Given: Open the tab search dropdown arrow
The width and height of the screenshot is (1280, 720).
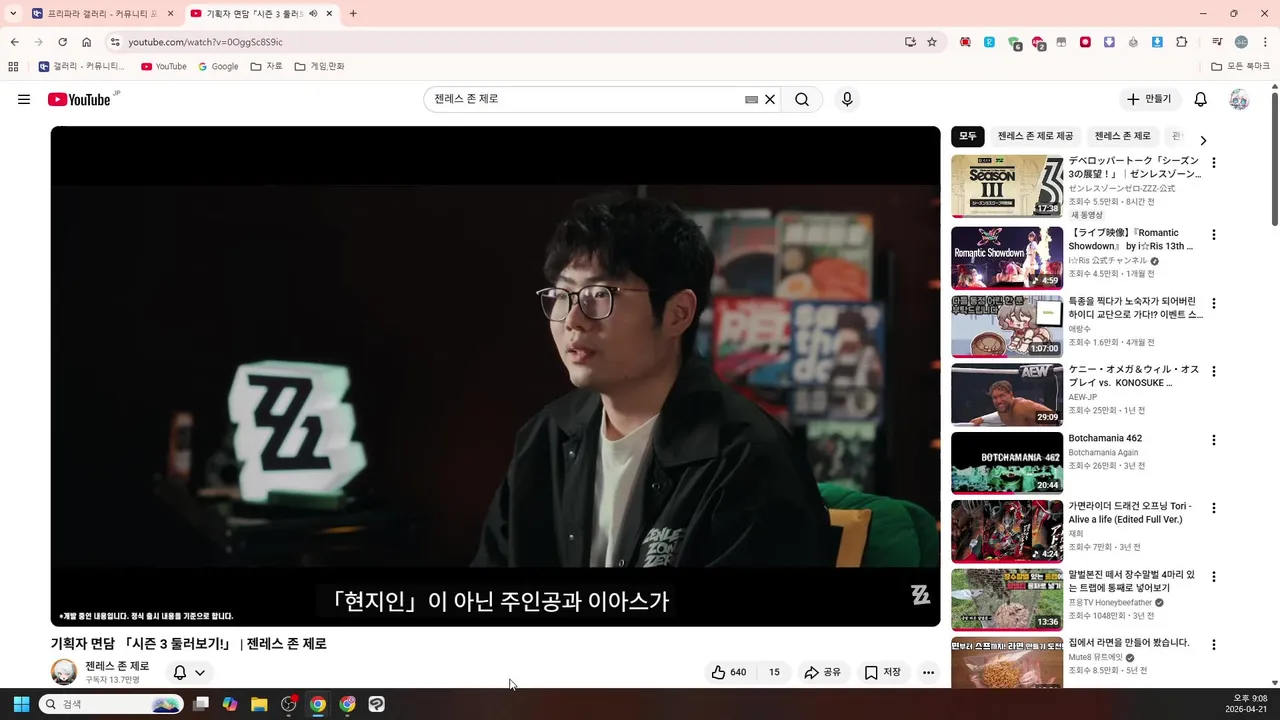Looking at the screenshot, I should pos(13,14).
